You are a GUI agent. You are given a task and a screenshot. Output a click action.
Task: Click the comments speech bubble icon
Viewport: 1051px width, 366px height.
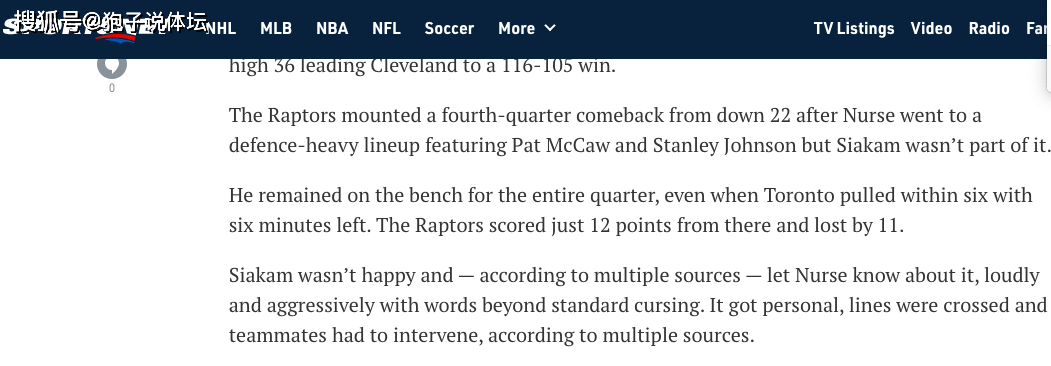pyautogui.click(x=112, y=66)
